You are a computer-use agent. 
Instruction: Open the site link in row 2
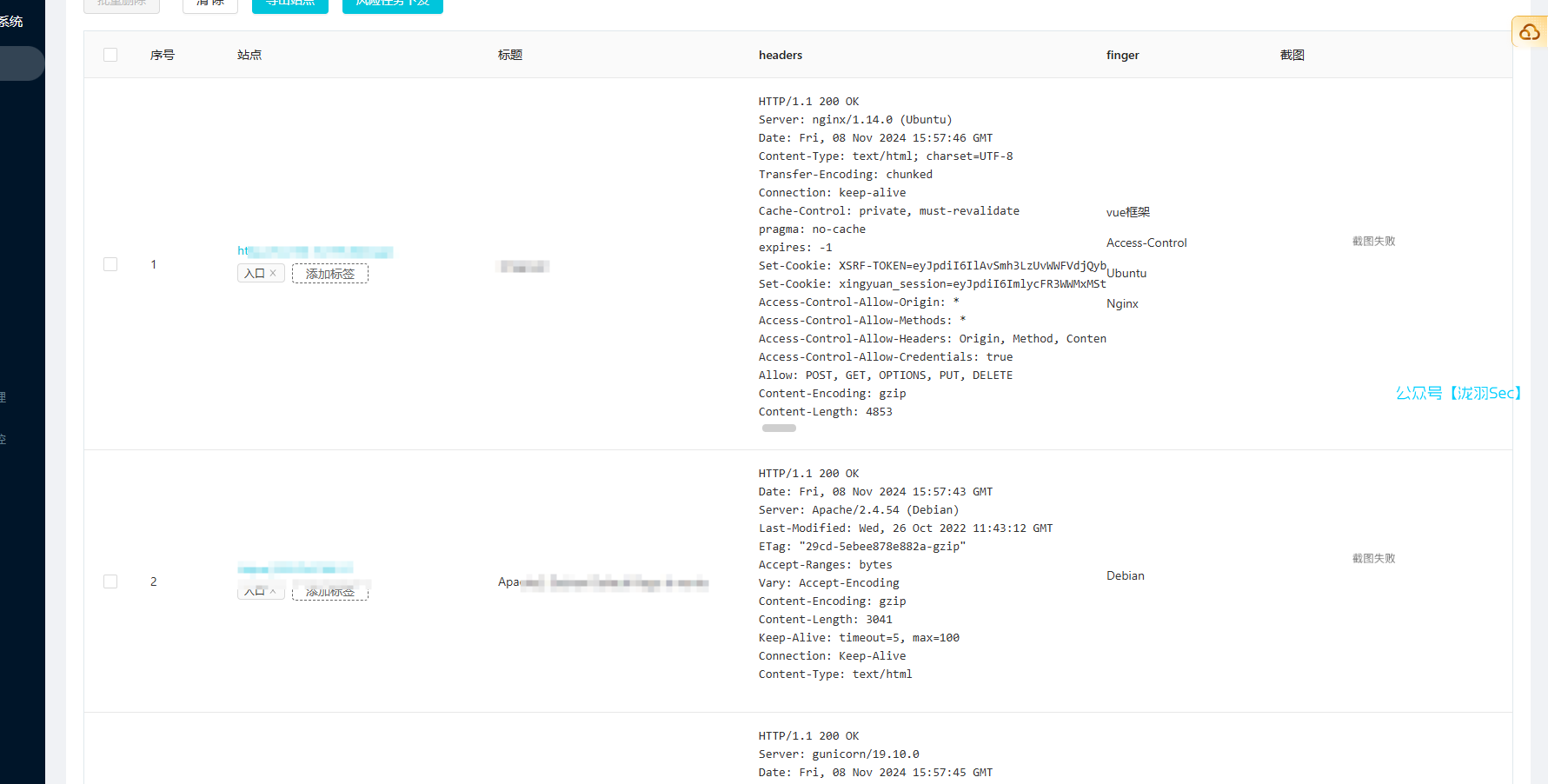[295, 568]
